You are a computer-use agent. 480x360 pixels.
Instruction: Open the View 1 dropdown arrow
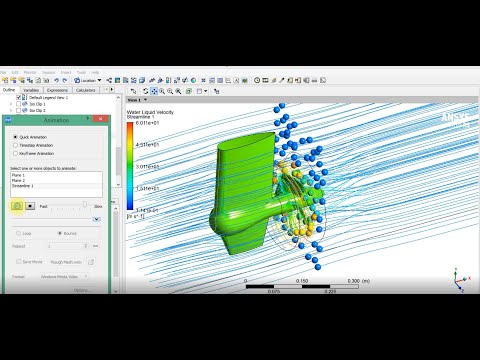pos(145,100)
